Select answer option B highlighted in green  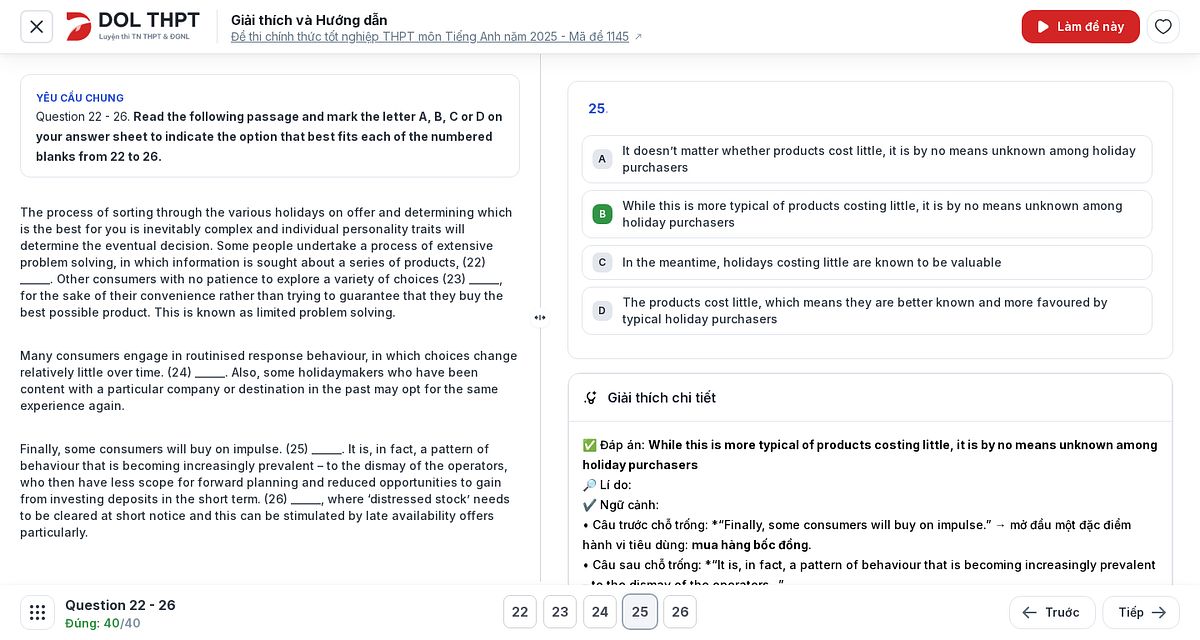click(x=867, y=214)
